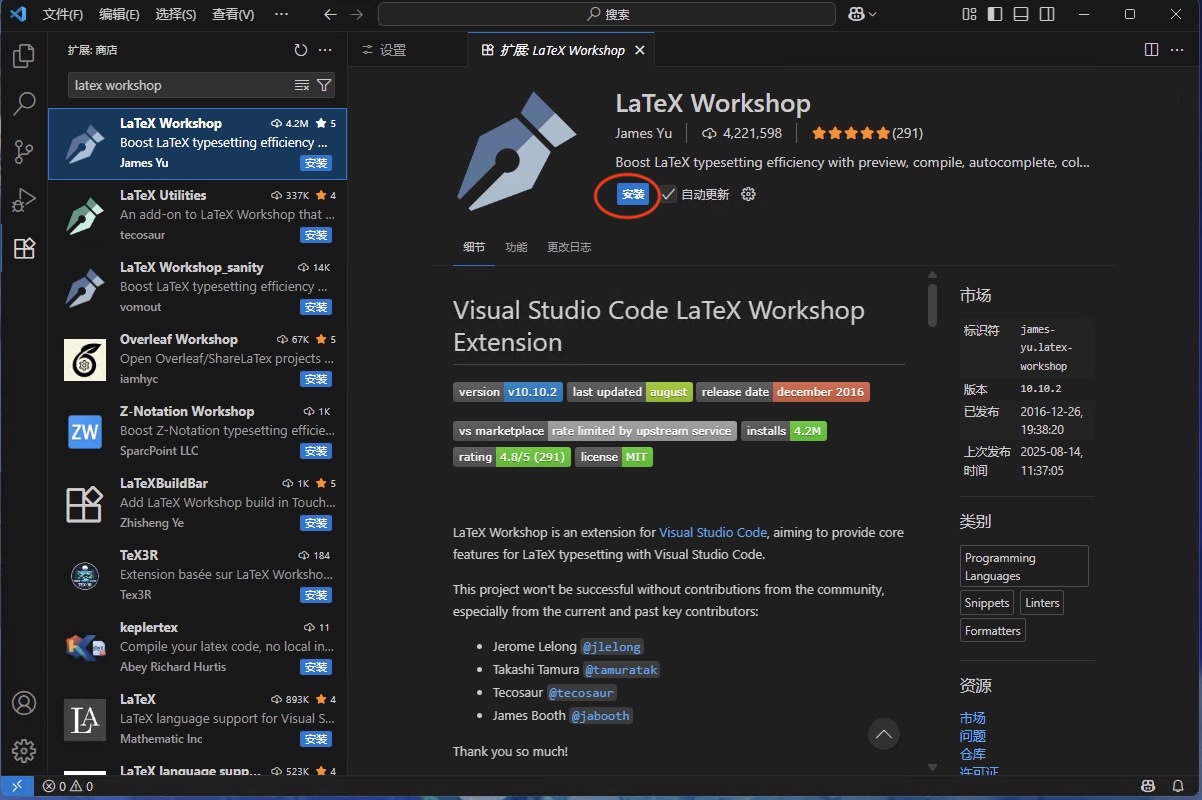Screen dimensions: 1202x800
Task: Open more actions in extensions sidebar header
Action: [x=325, y=50]
